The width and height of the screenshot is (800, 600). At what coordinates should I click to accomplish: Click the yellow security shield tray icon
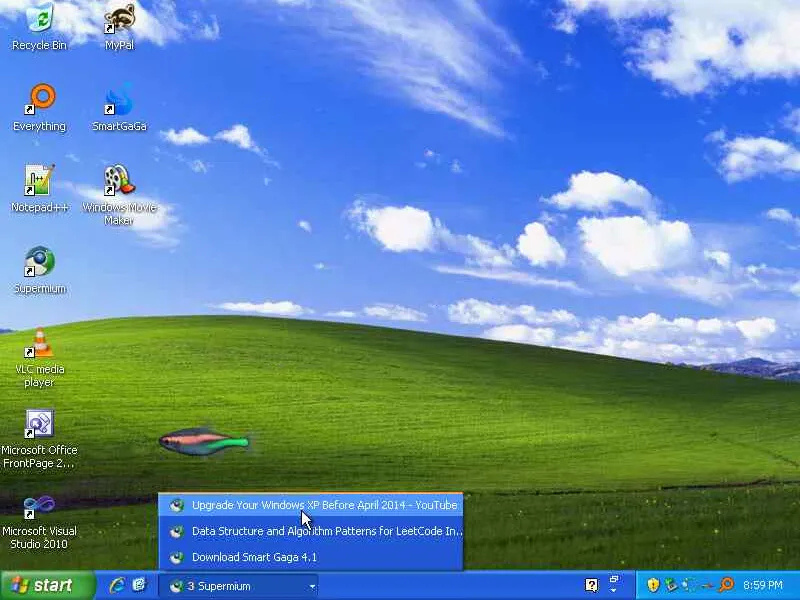(x=653, y=585)
